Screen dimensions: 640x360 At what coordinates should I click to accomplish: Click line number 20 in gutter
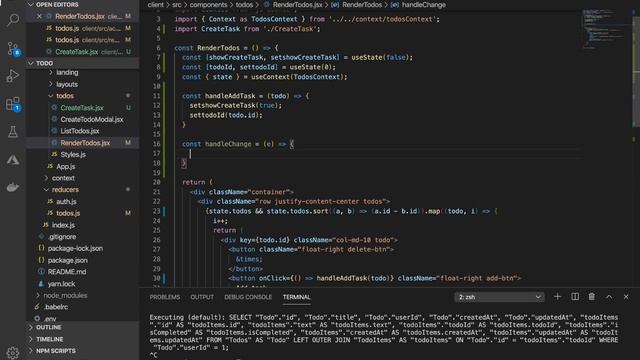pos(157,182)
